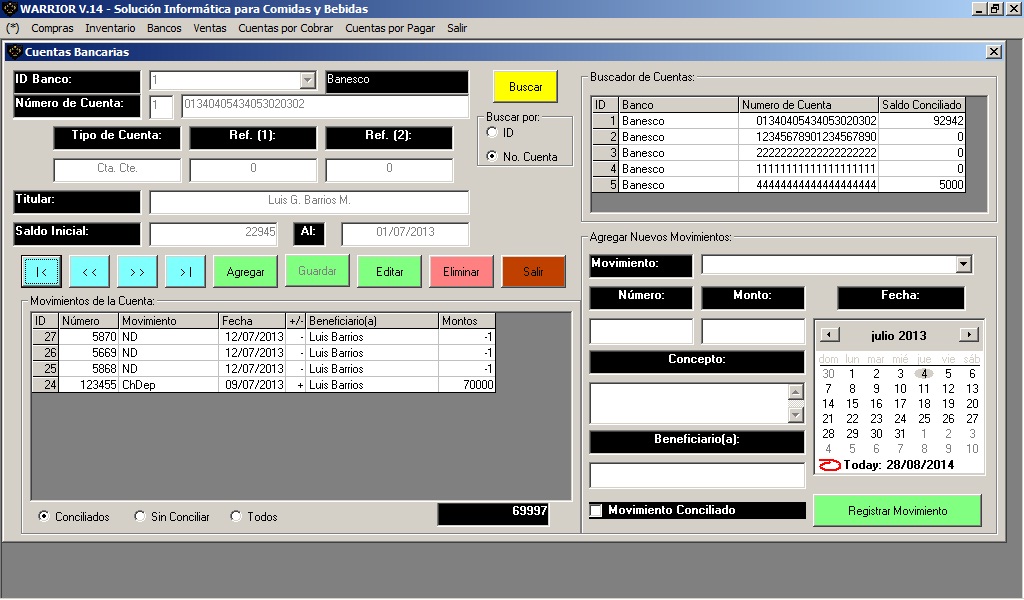Click previous record navigation button

pyautogui.click(x=90, y=271)
